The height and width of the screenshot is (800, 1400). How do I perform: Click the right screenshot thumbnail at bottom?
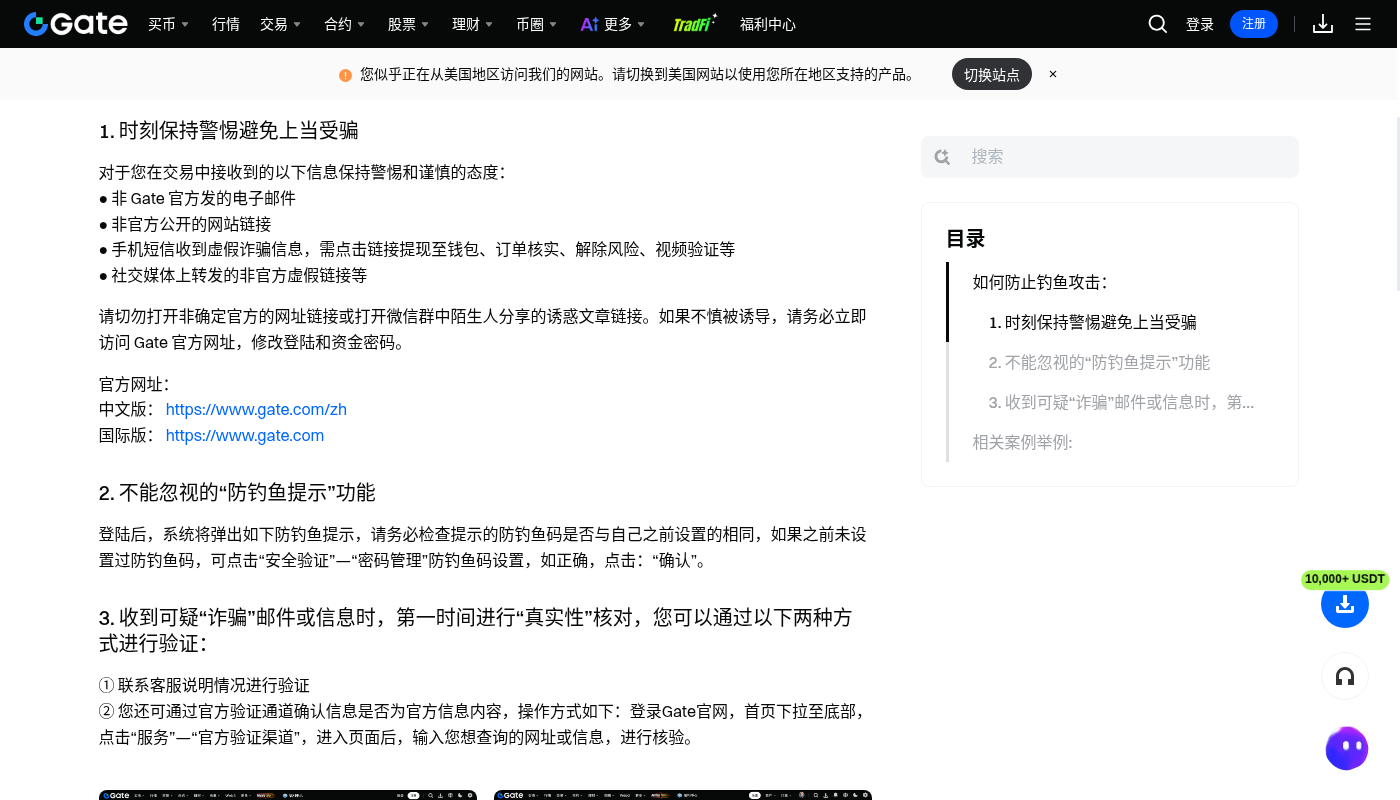[683, 795]
